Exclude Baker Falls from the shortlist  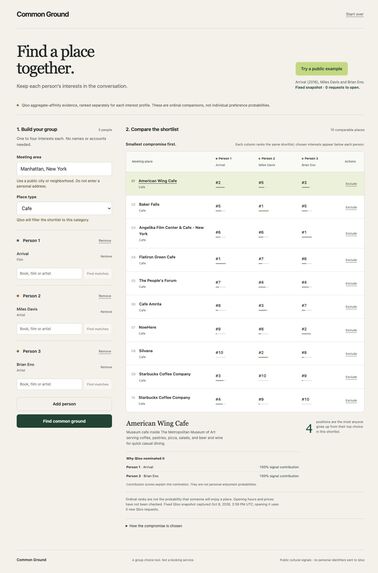pyautogui.click(x=351, y=207)
